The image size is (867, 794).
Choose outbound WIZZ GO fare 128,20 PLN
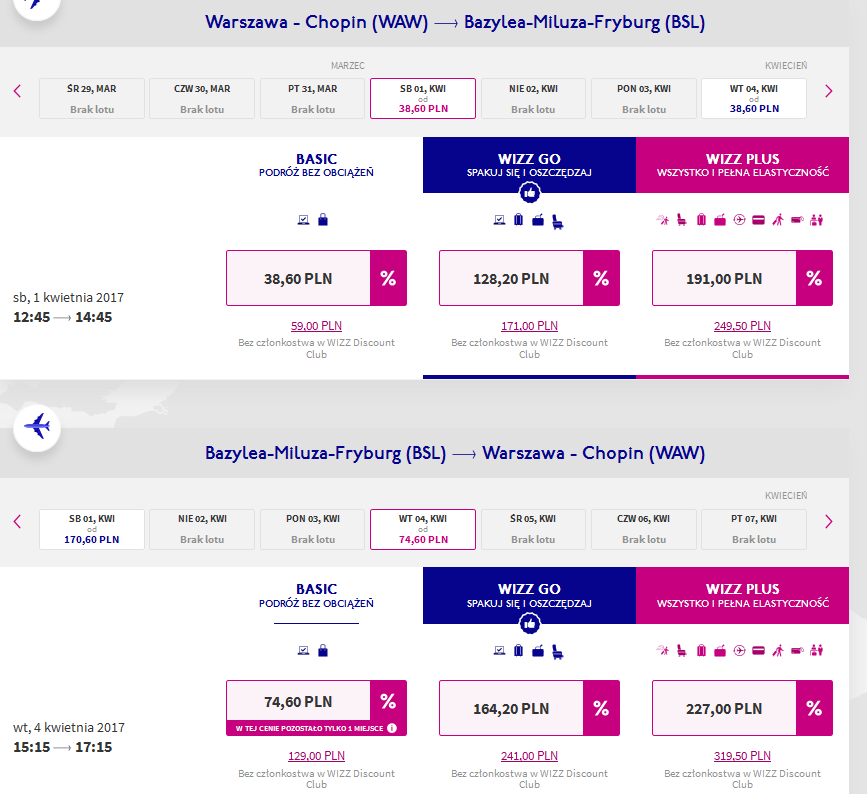click(529, 278)
